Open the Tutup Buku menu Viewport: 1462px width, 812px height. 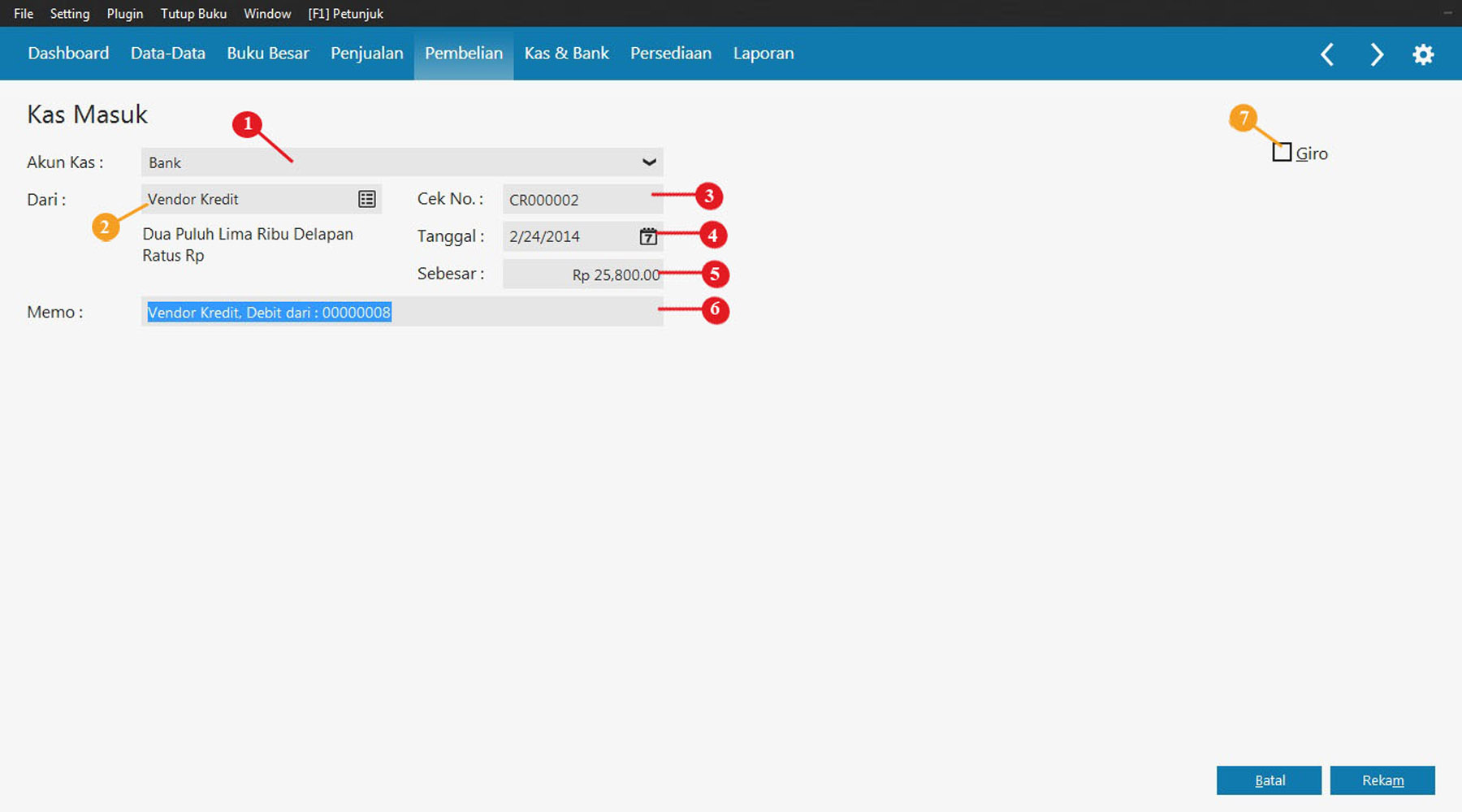coord(193,14)
